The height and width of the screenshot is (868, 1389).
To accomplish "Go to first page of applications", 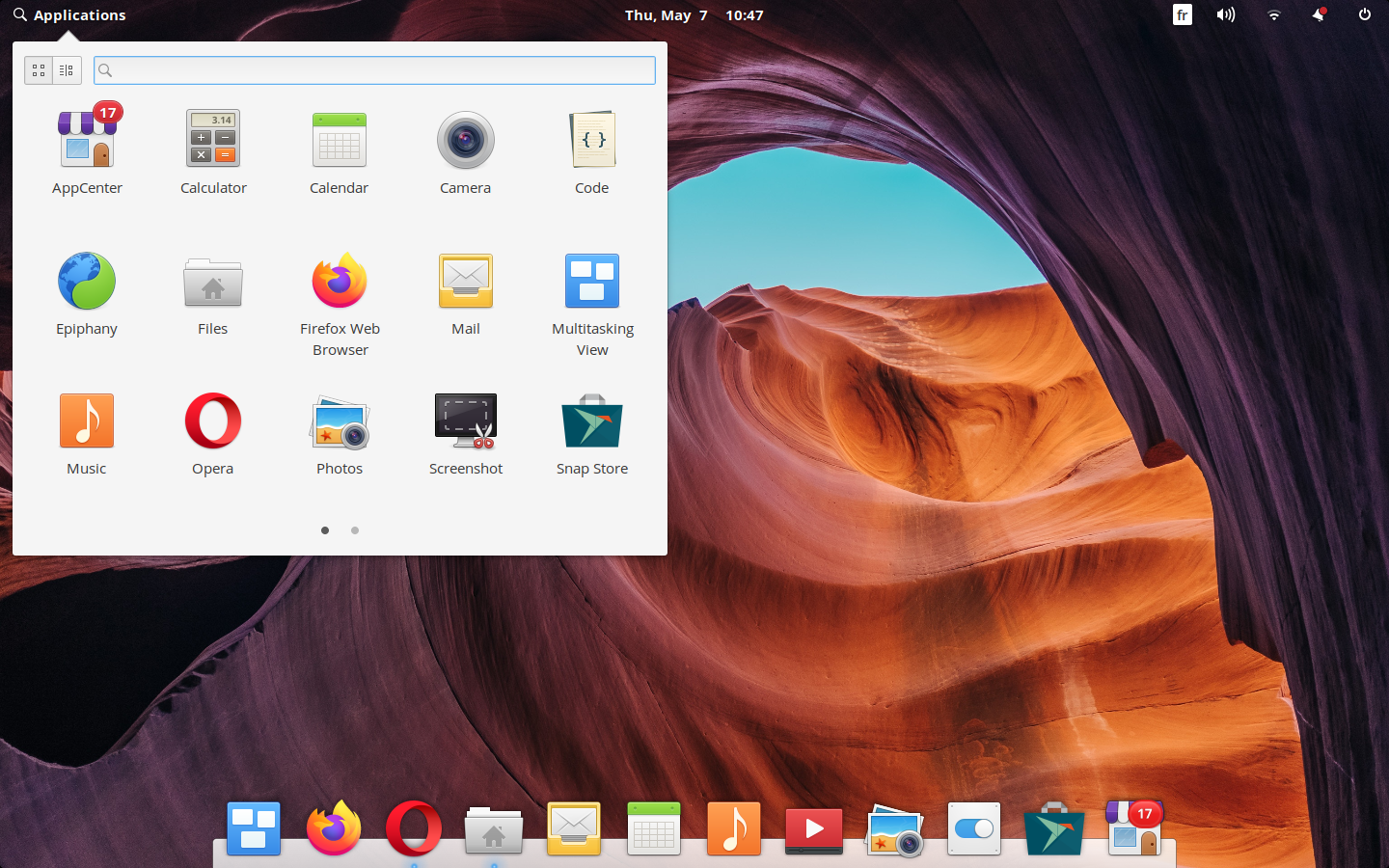I will (x=325, y=530).
